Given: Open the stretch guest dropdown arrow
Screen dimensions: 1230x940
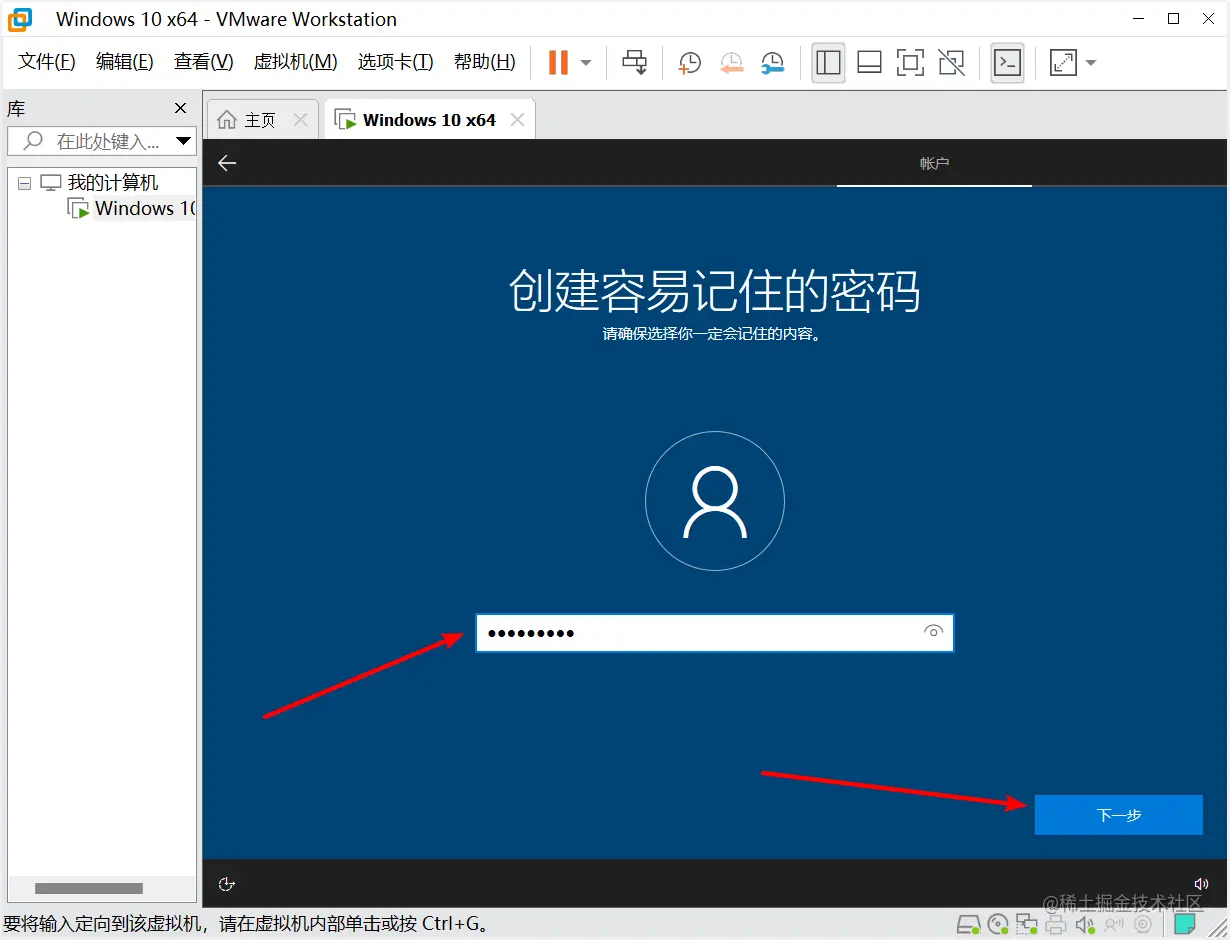Looking at the screenshot, I should [1091, 62].
